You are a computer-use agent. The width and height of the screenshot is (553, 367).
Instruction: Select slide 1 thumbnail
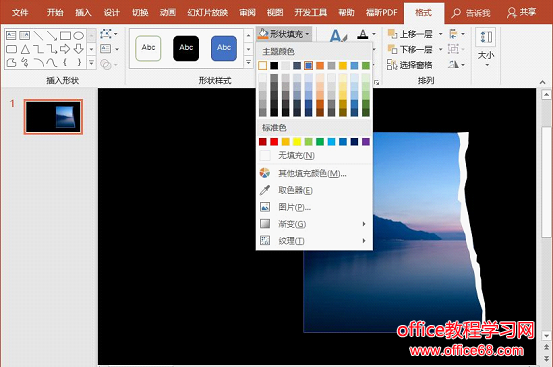[53, 117]
